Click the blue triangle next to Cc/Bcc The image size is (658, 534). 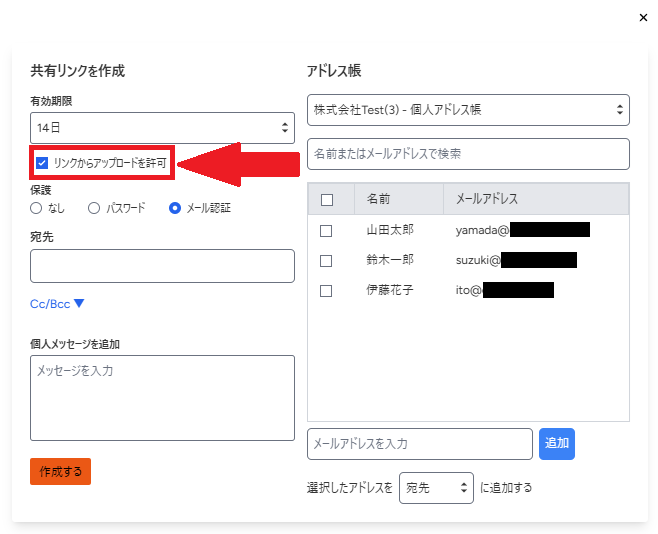79,303
